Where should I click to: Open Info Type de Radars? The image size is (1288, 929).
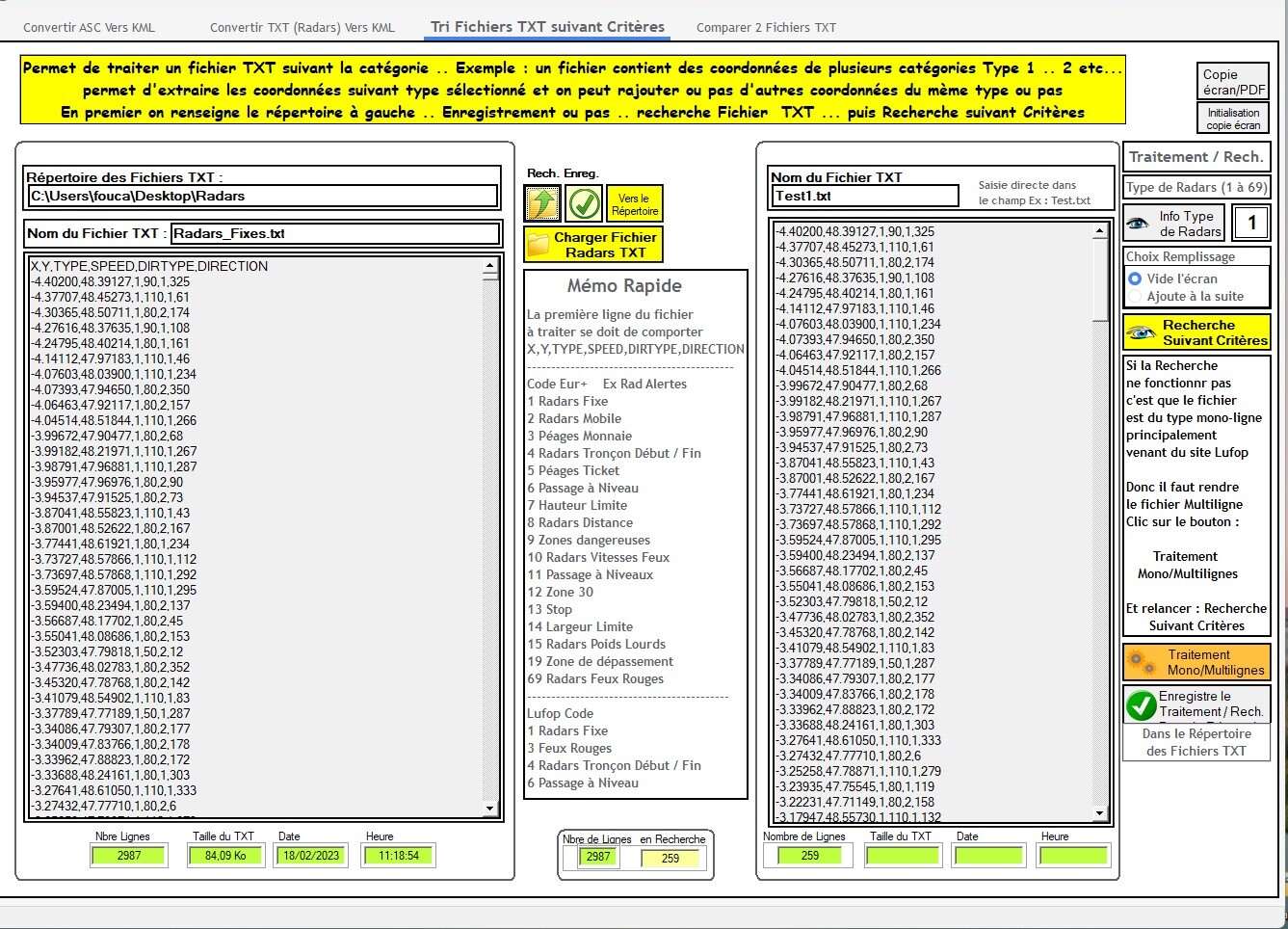[1174, 224]
